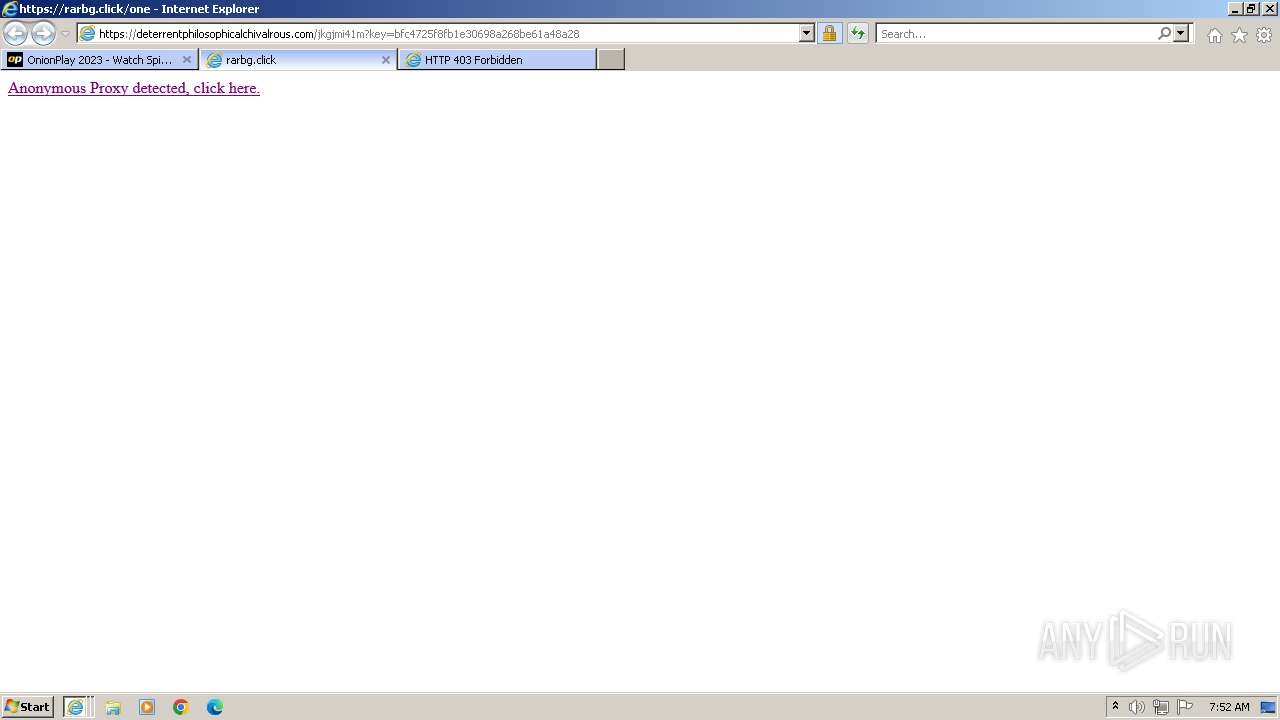1280x720 pixels.
Task: Show hidden tray icons arrow
Action: [x=1115, y=707]
